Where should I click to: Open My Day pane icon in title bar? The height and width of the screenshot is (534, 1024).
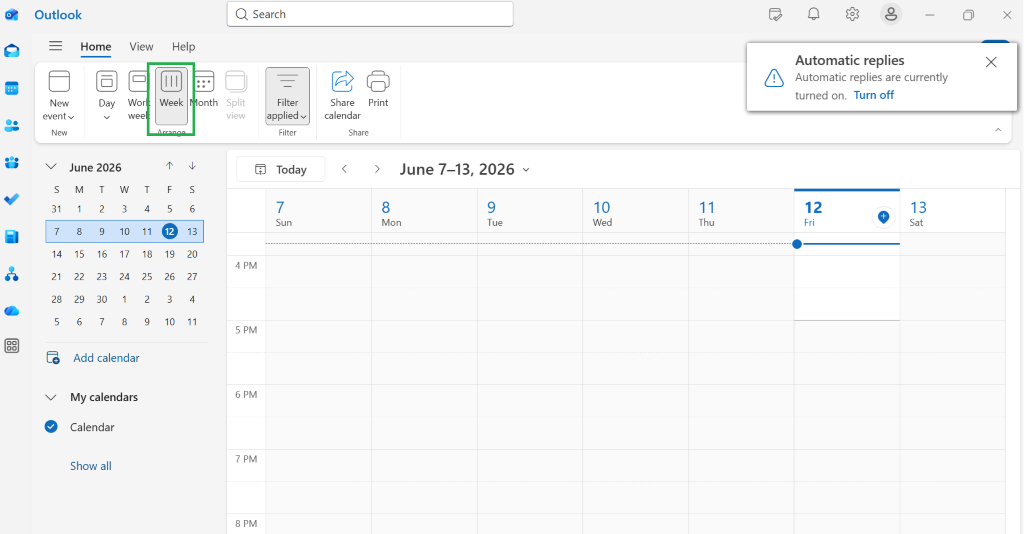click(775, 14)
